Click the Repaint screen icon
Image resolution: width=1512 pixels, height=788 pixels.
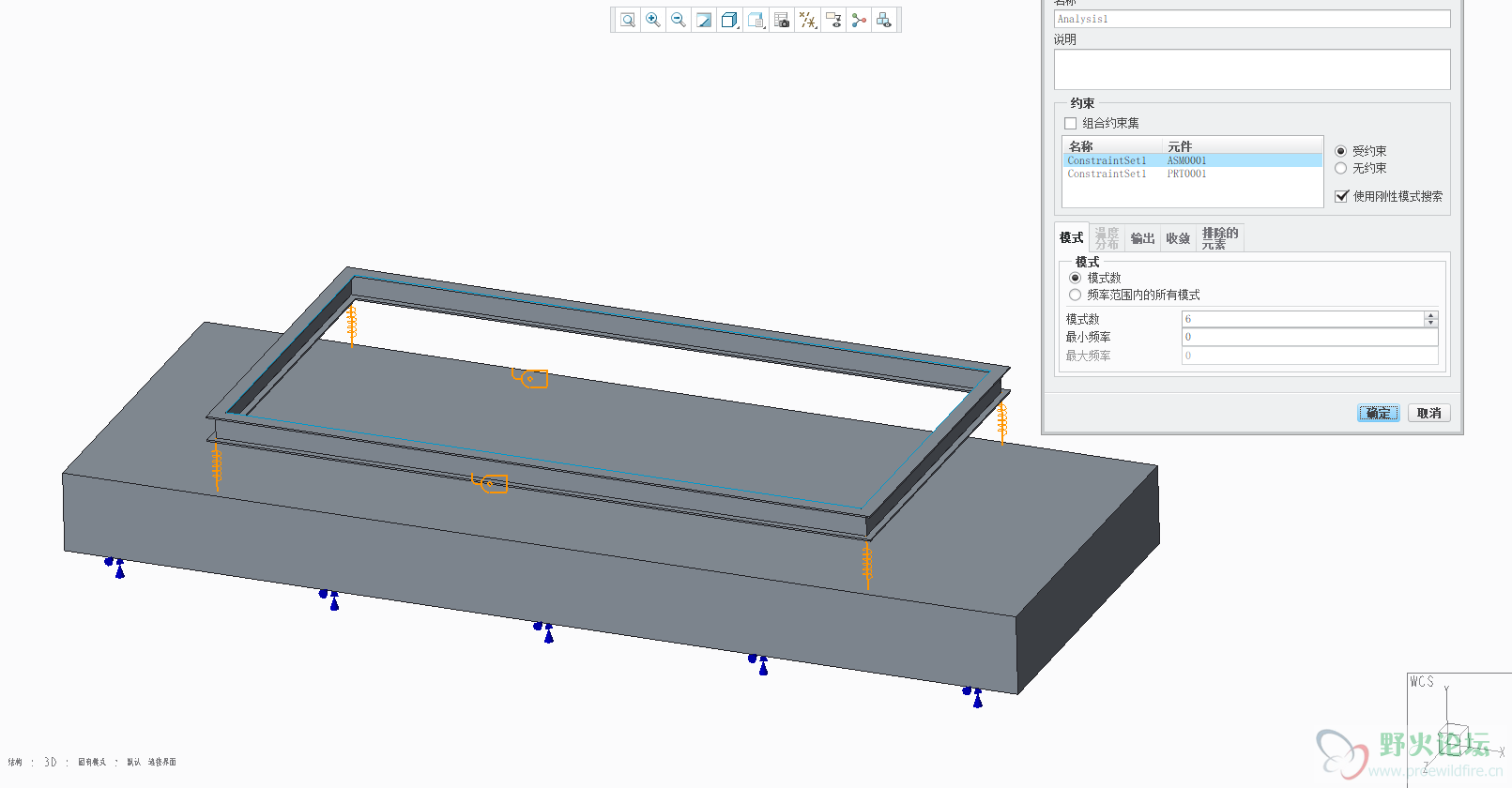pos(704,20)
